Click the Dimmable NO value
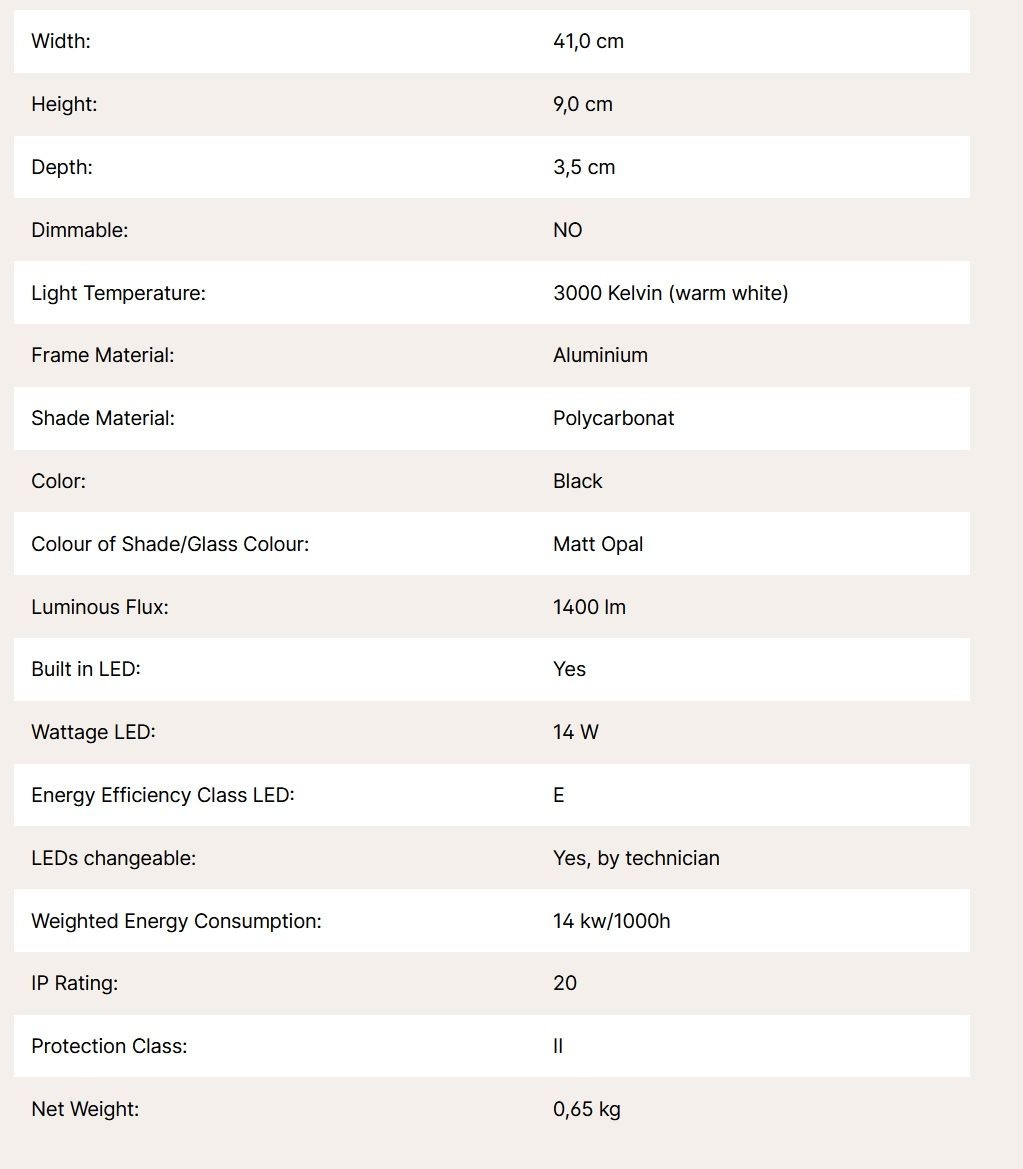 click(x=567, y=230)
